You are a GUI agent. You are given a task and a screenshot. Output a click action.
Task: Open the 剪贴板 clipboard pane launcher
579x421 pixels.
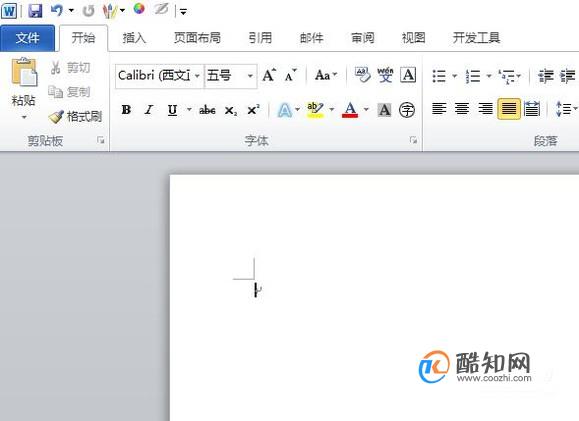[100, 140]
